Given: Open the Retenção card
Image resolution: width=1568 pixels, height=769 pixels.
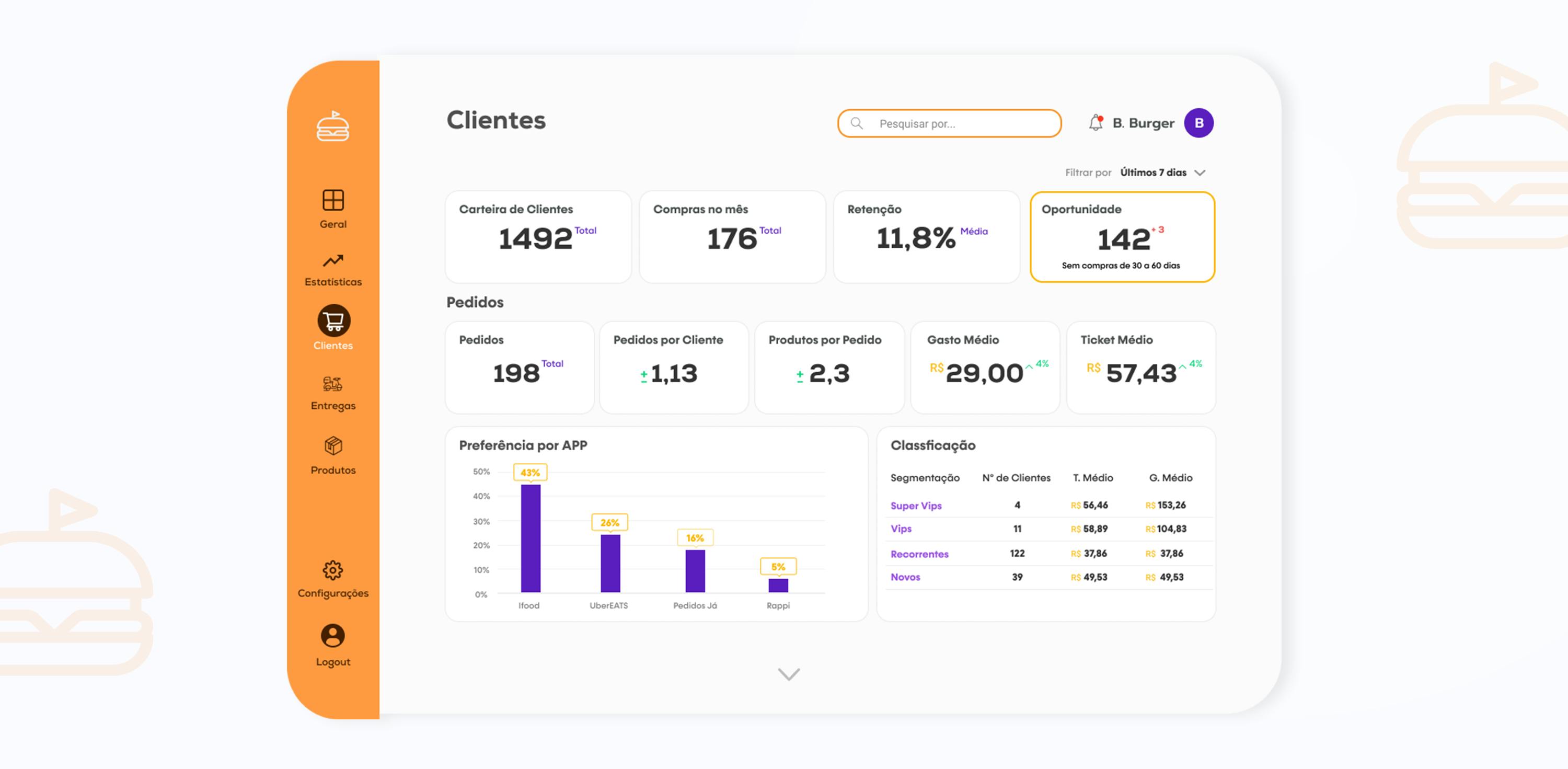Looking at the screenshot, I should (927, 237).
